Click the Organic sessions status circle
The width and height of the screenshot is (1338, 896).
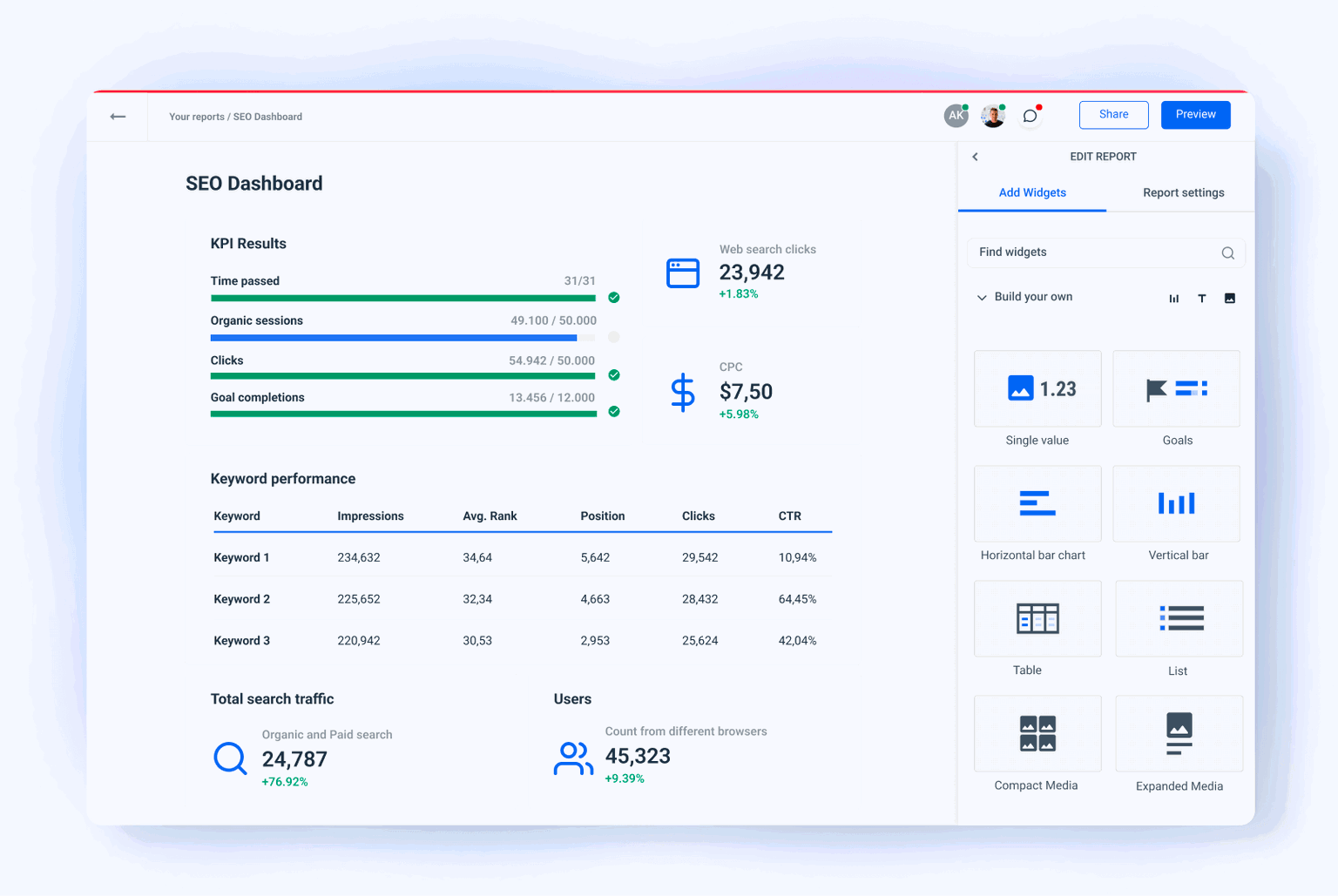pos(613,337)
